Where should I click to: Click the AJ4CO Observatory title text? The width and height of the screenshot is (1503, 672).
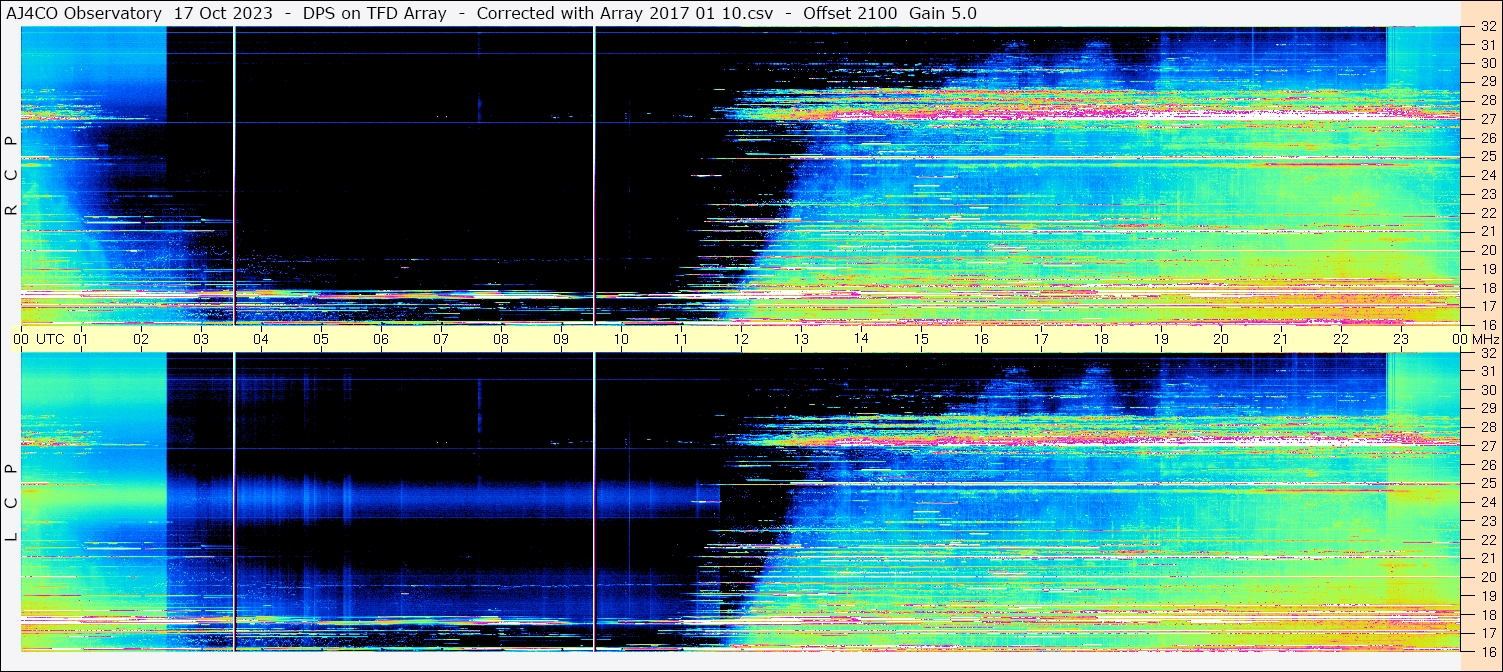pos(84,13)
